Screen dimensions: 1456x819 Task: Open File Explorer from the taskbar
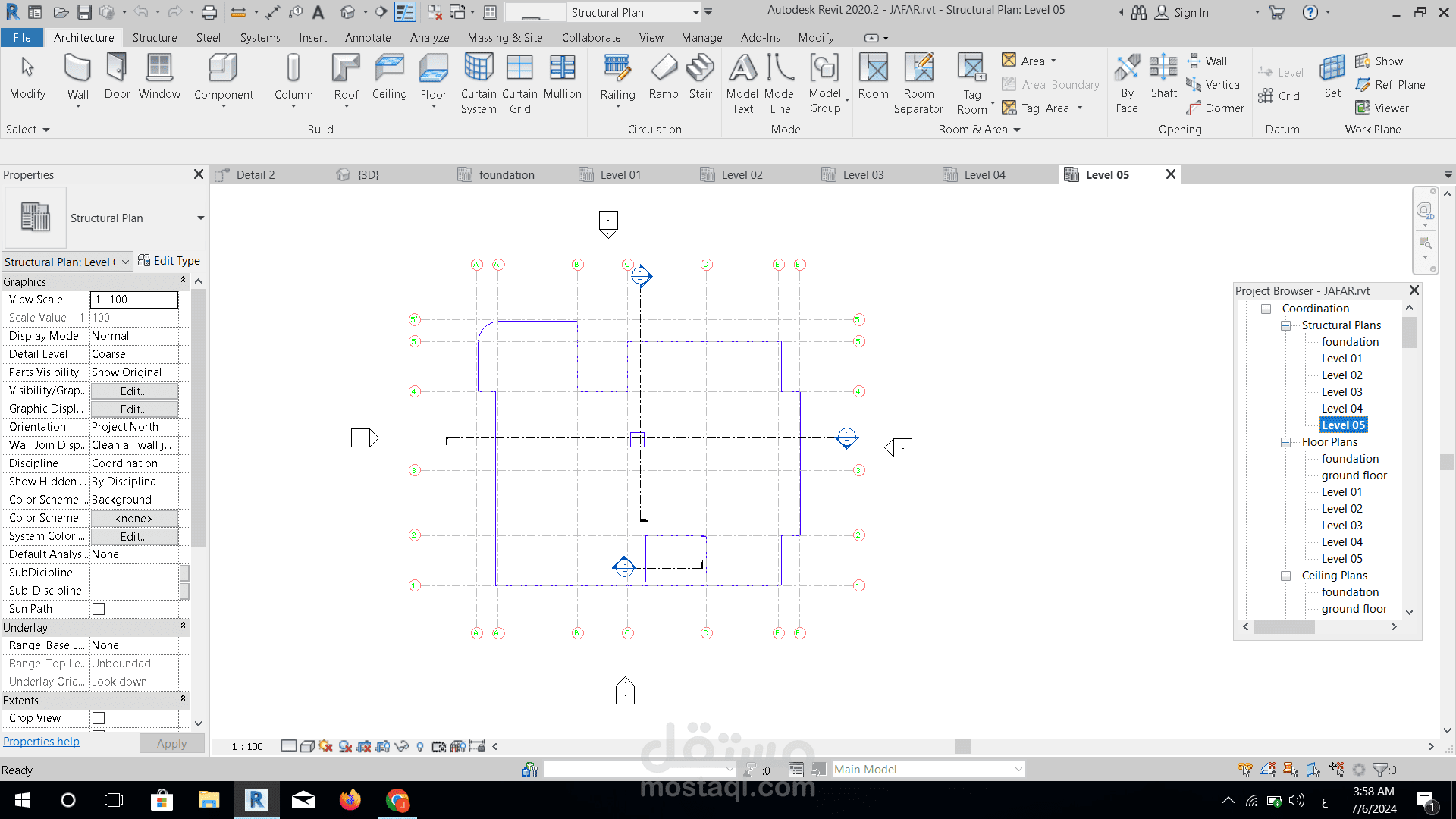tap(209, 800)
